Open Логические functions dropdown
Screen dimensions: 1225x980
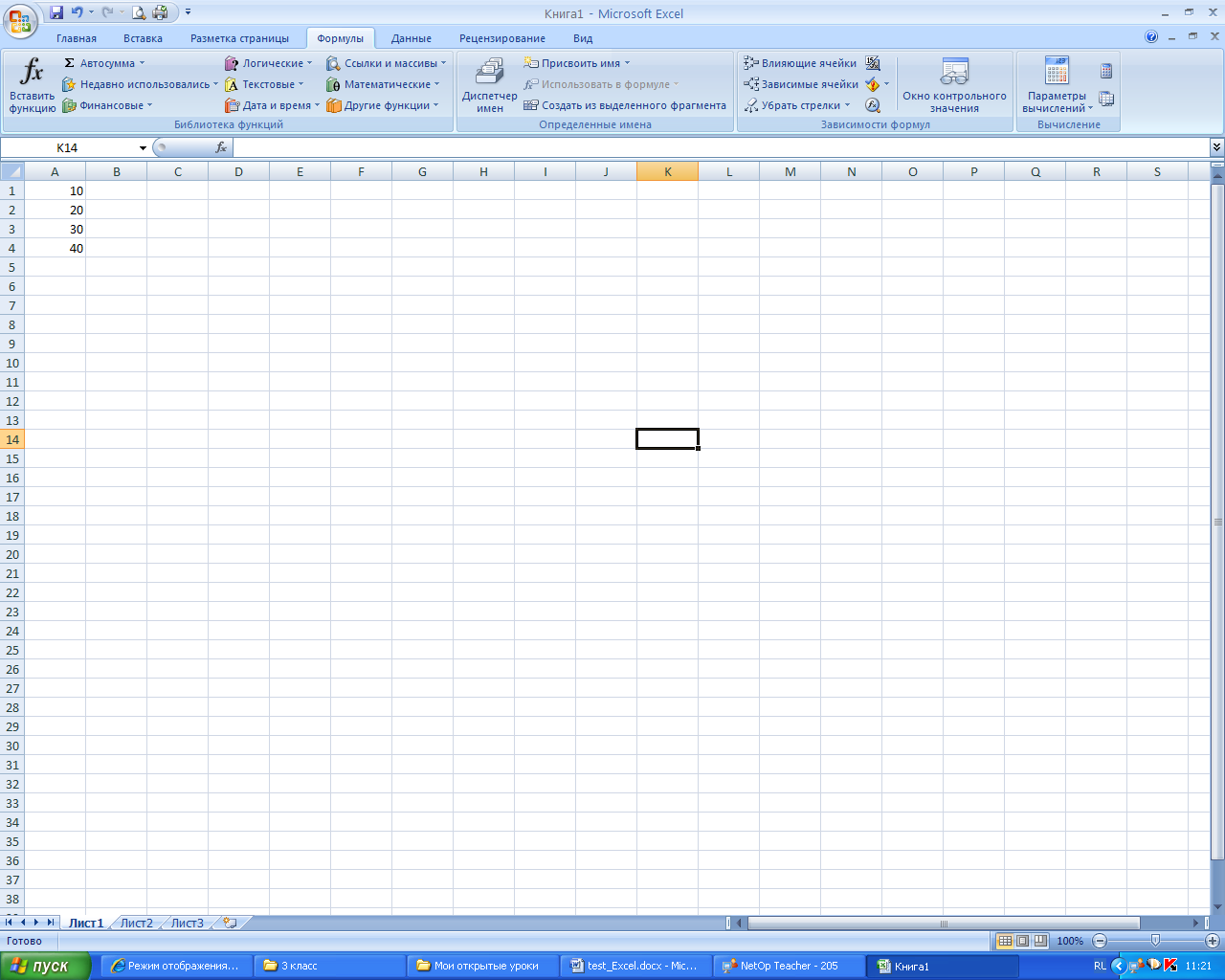pyautogui.click(x=268, y=63)
